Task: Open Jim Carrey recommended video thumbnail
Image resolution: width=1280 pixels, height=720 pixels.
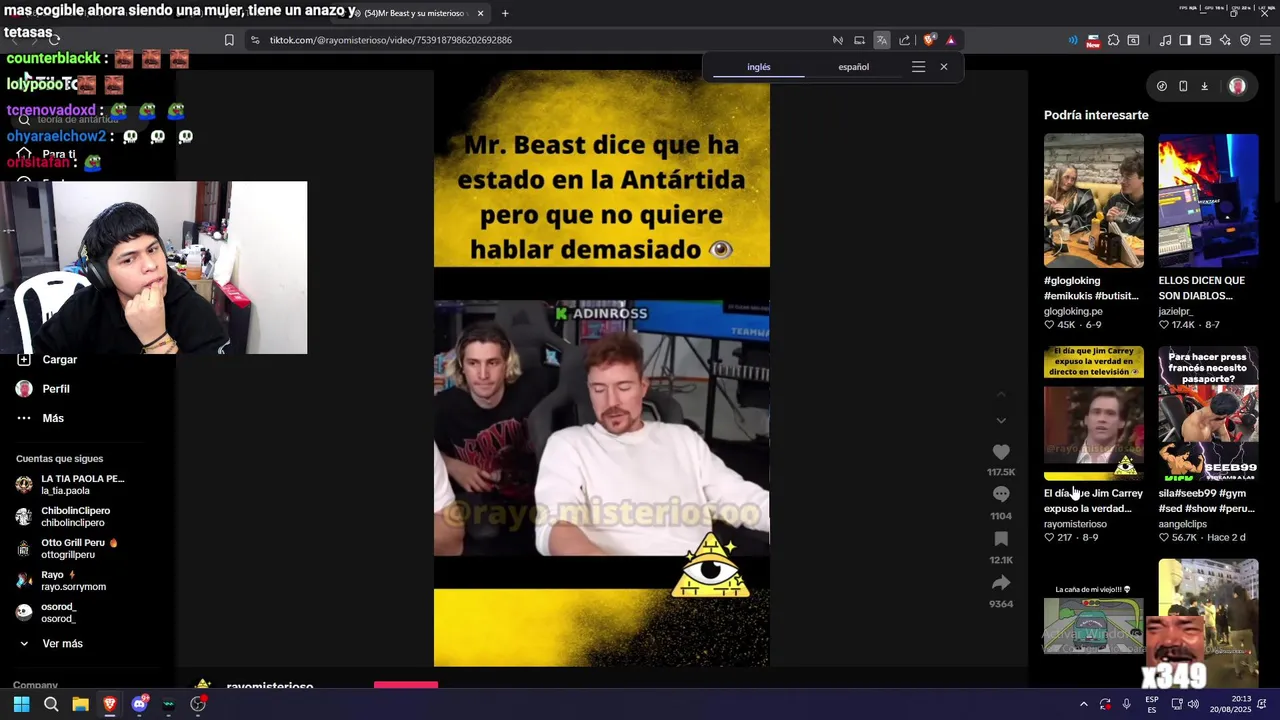Action: pyautogui.click(x=1093, y=413)
